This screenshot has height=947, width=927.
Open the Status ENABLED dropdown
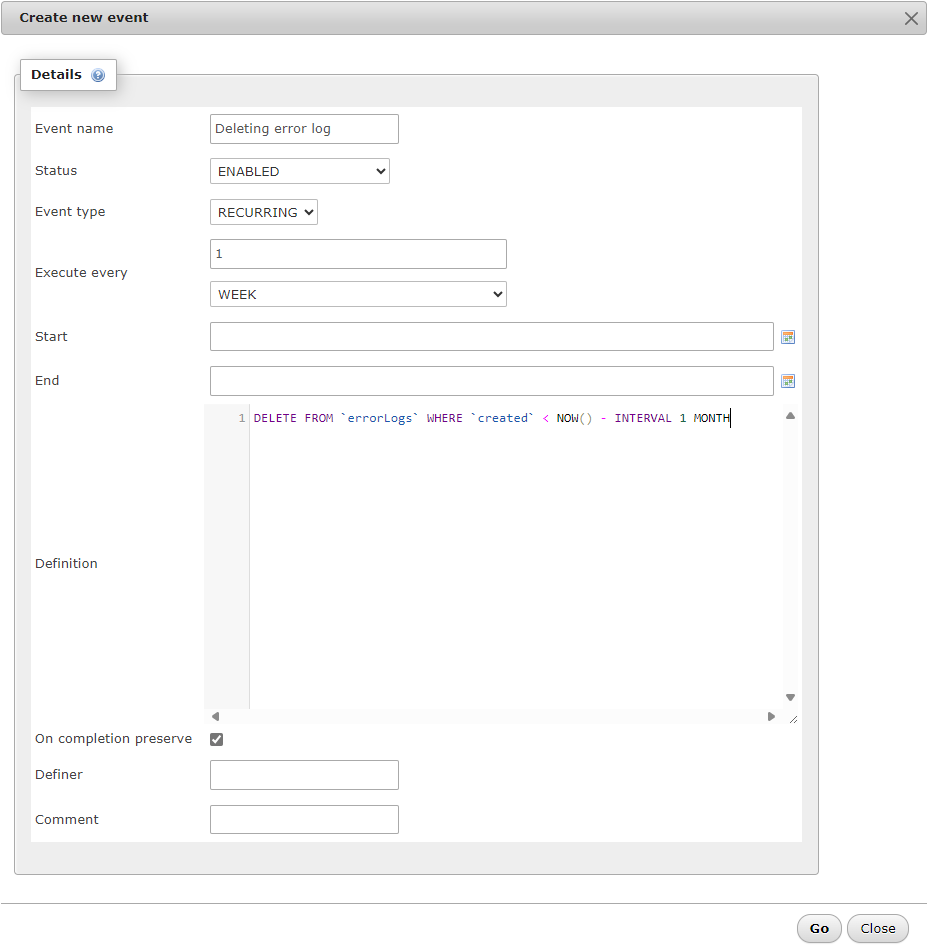299,171
